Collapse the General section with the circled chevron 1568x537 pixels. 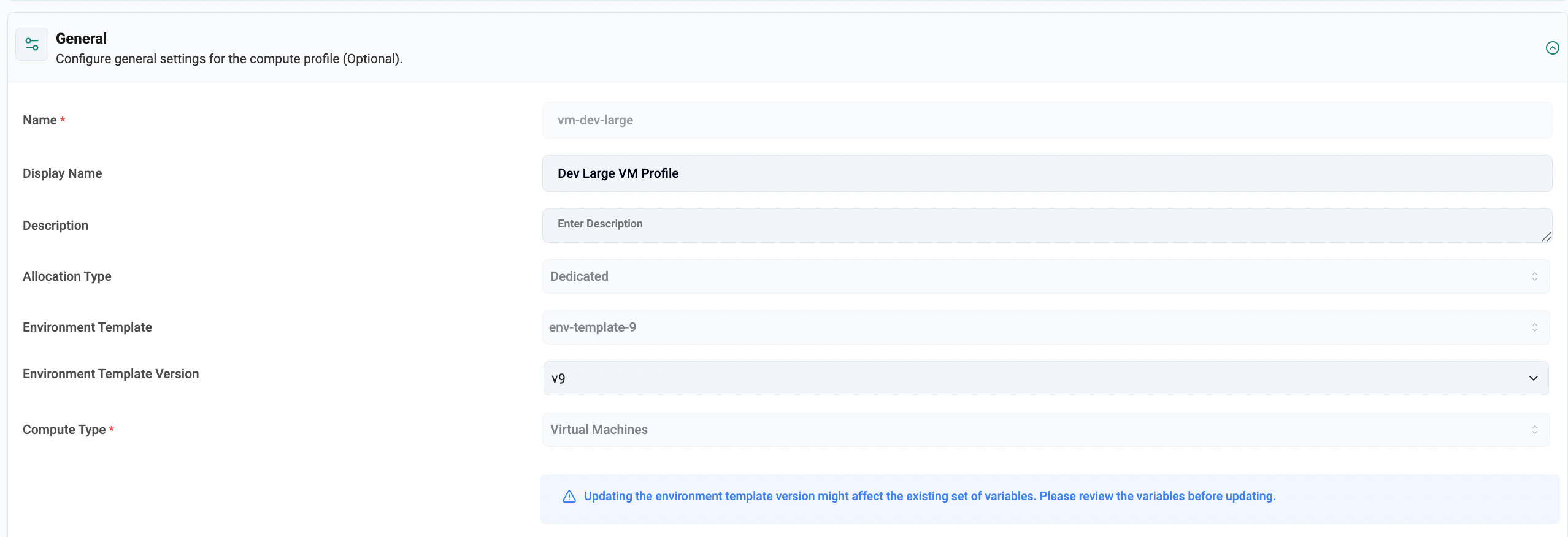[x=1552, y=48]
